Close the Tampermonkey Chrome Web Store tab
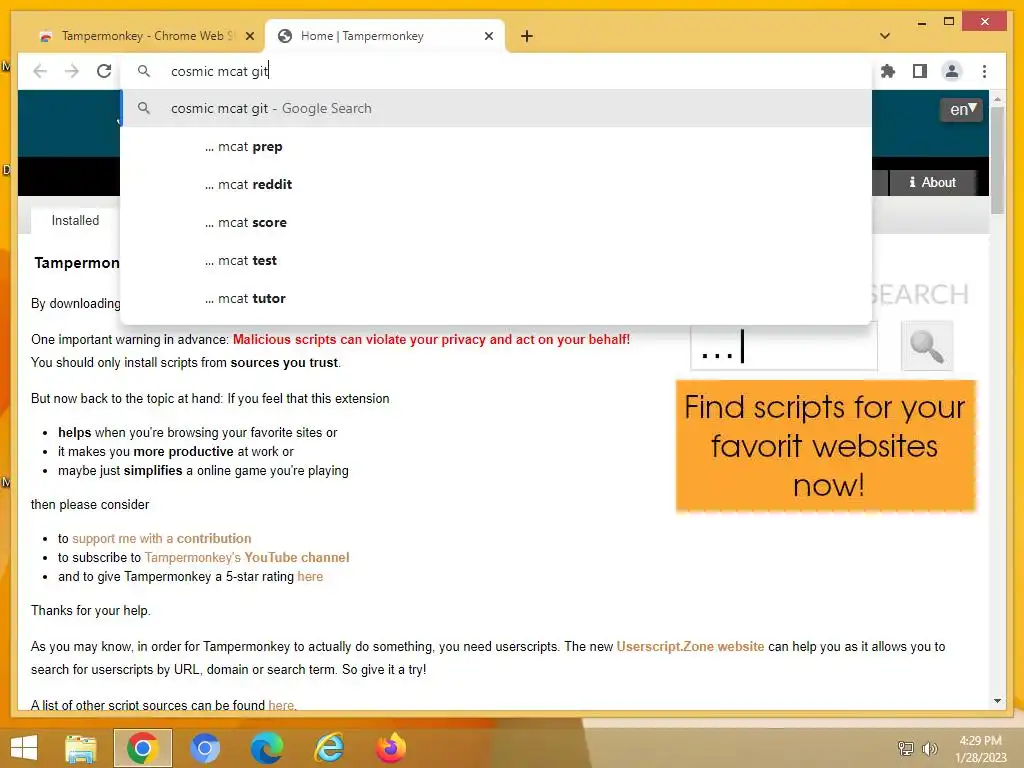This screenshot has height=768, width=1024. [249, 36]
